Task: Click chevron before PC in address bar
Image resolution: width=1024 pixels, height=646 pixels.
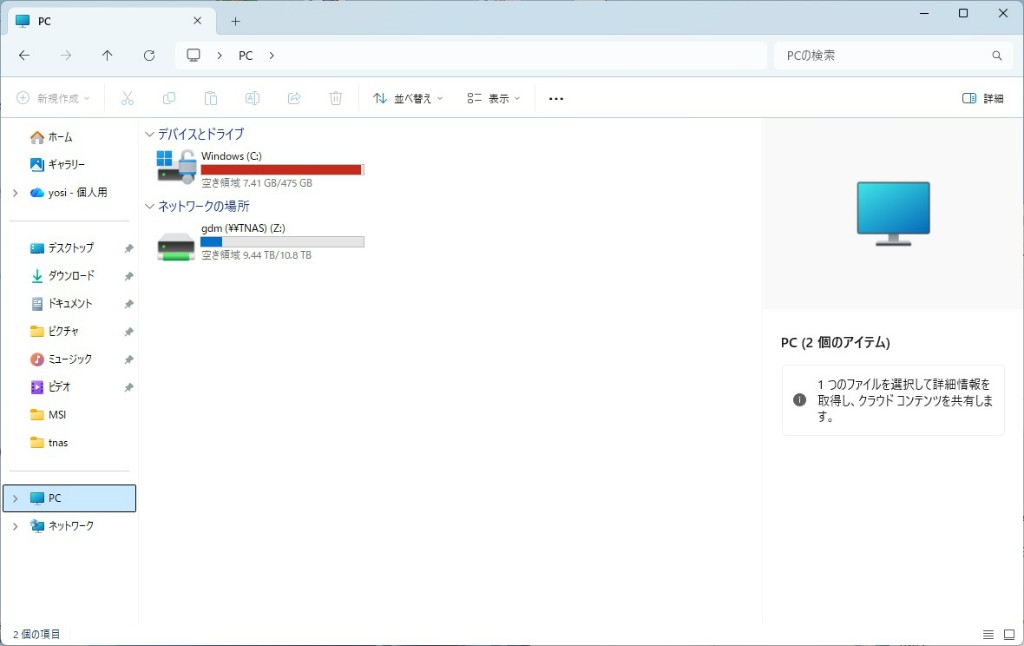Action: tap(219, 56)
